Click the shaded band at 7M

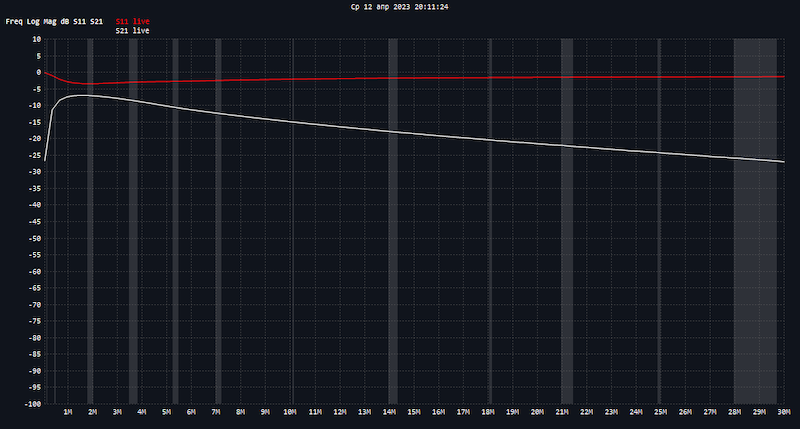point(217,220)
